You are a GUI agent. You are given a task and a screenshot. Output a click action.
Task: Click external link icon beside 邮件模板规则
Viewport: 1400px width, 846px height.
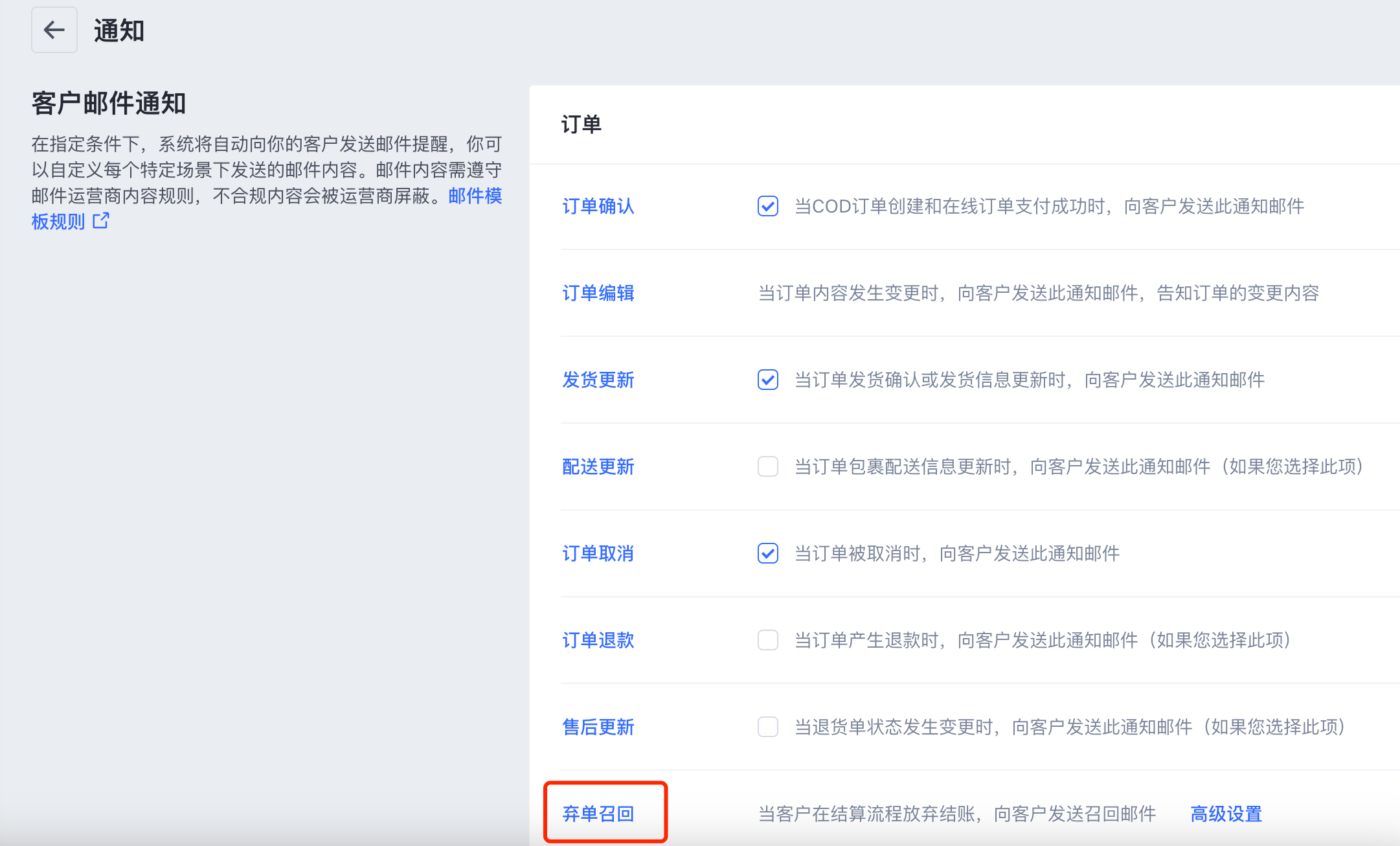point(101,221)
